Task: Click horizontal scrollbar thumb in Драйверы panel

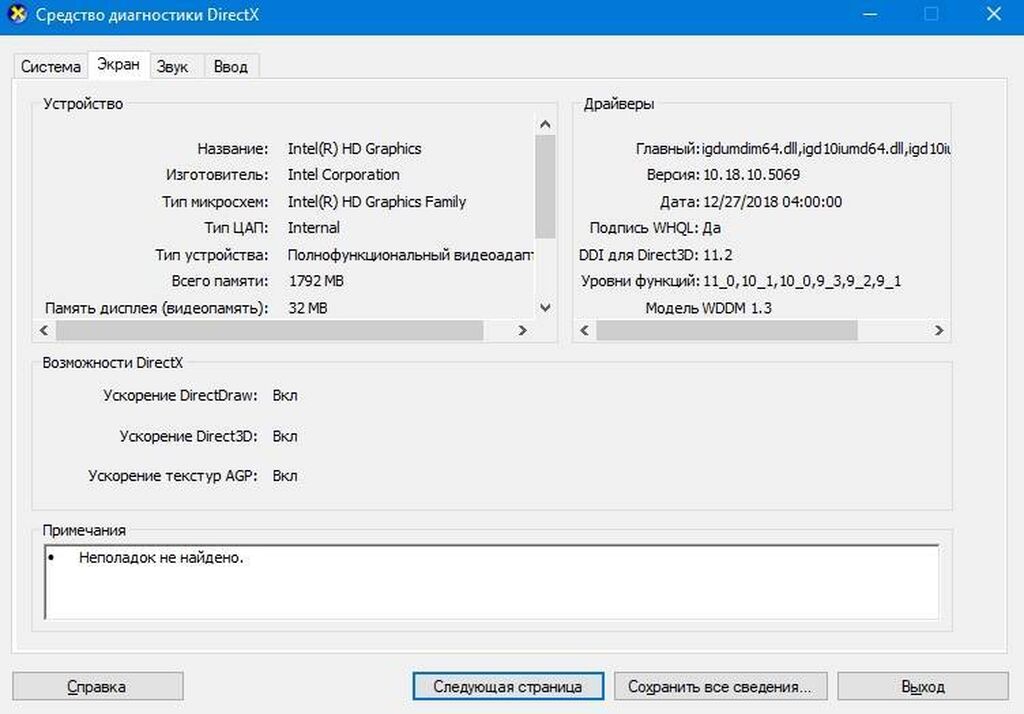Action: [726, 330]
